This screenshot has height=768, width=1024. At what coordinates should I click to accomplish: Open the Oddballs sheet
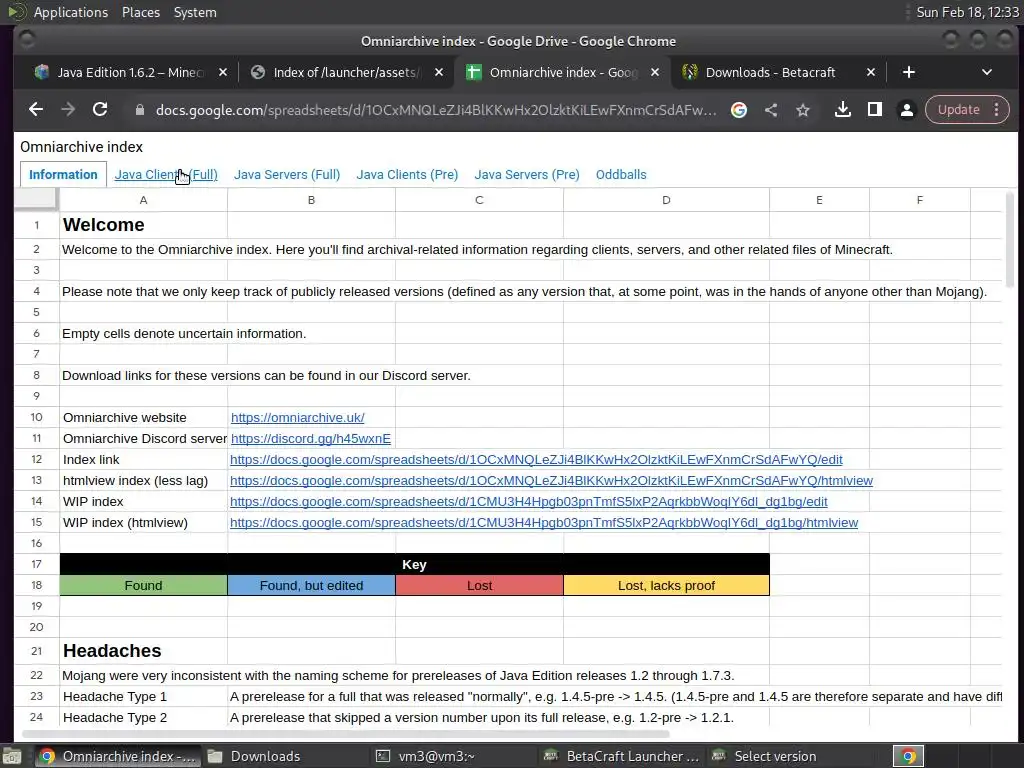[620, 174]
